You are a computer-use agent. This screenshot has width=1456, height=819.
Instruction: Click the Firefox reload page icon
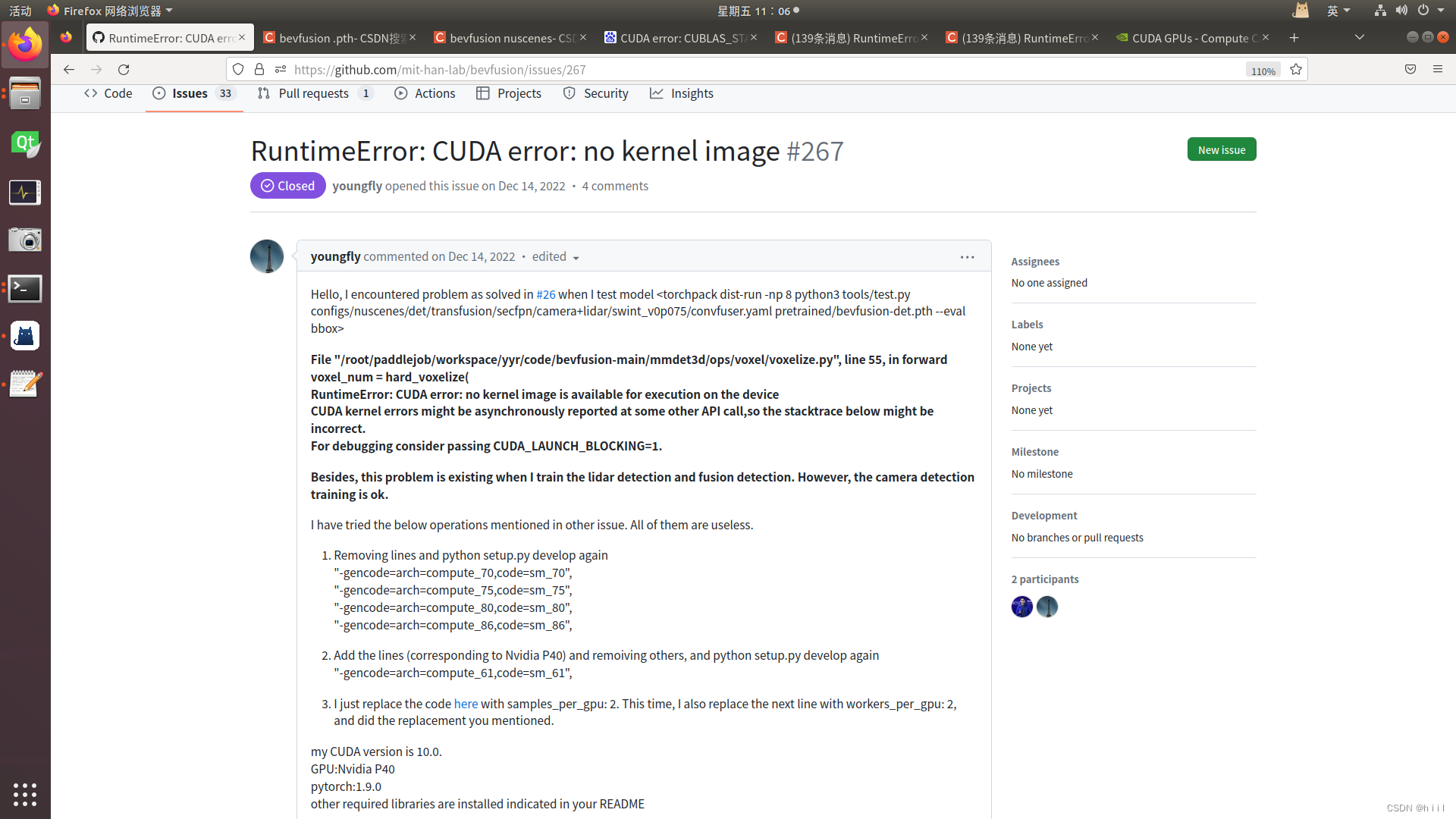click(x=124, y=70)
